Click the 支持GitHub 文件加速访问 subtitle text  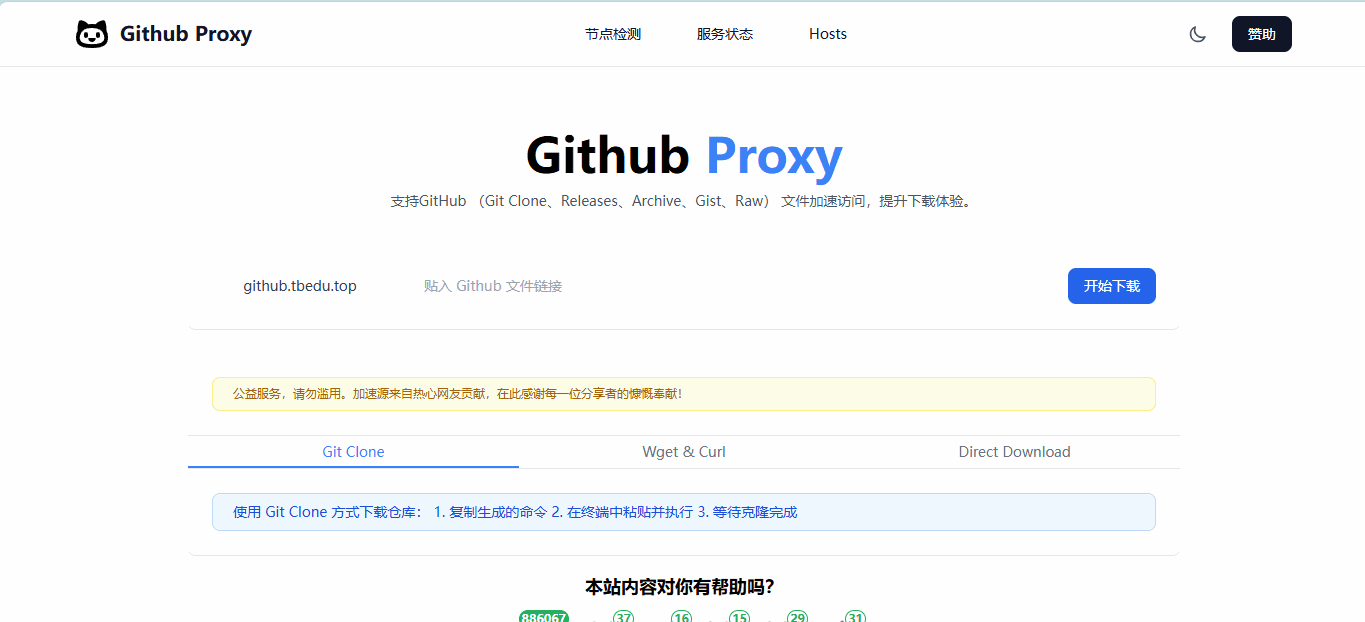pos(684,201)
